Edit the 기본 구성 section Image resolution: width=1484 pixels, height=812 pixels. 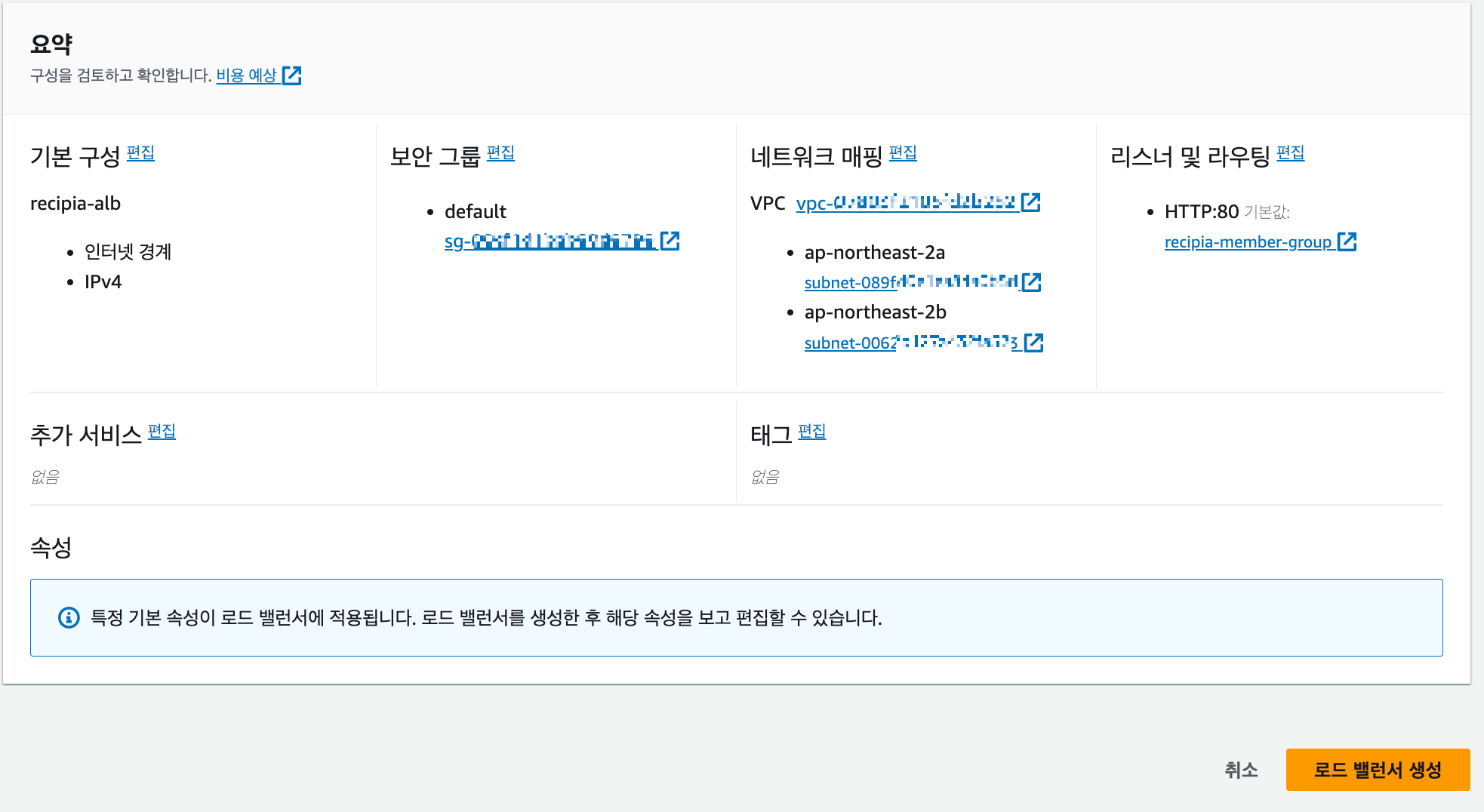tap(140, 153)
